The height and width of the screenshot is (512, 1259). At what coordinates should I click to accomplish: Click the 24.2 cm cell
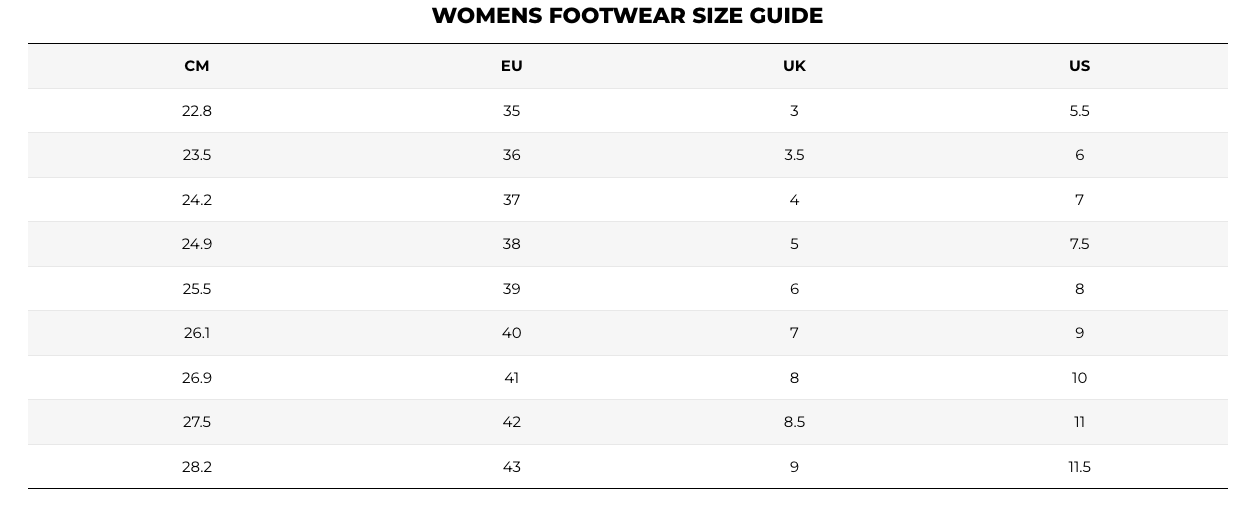coord(197,200)
